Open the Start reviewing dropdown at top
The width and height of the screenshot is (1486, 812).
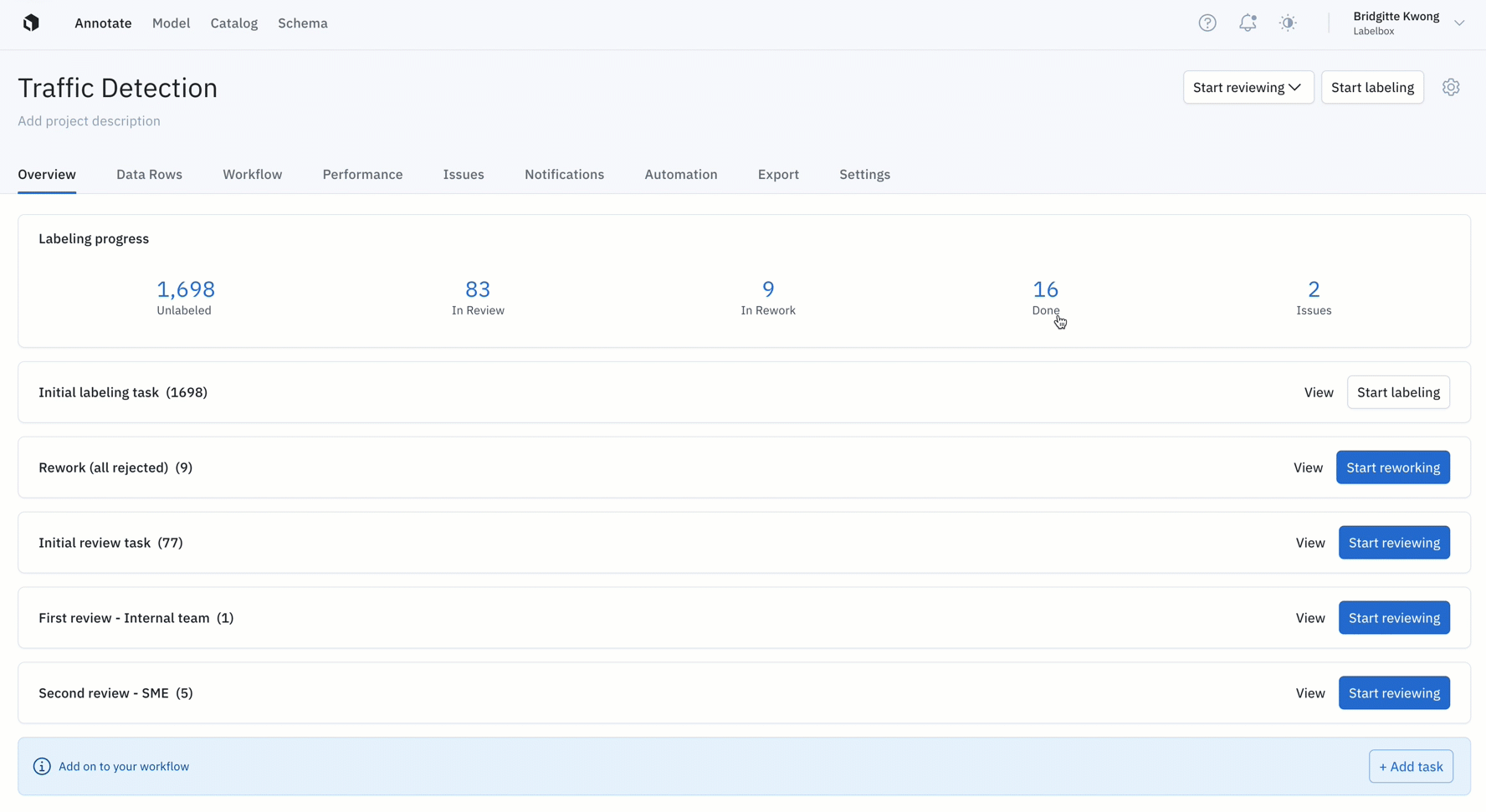pyautogui.click(x=1248, y=87)
